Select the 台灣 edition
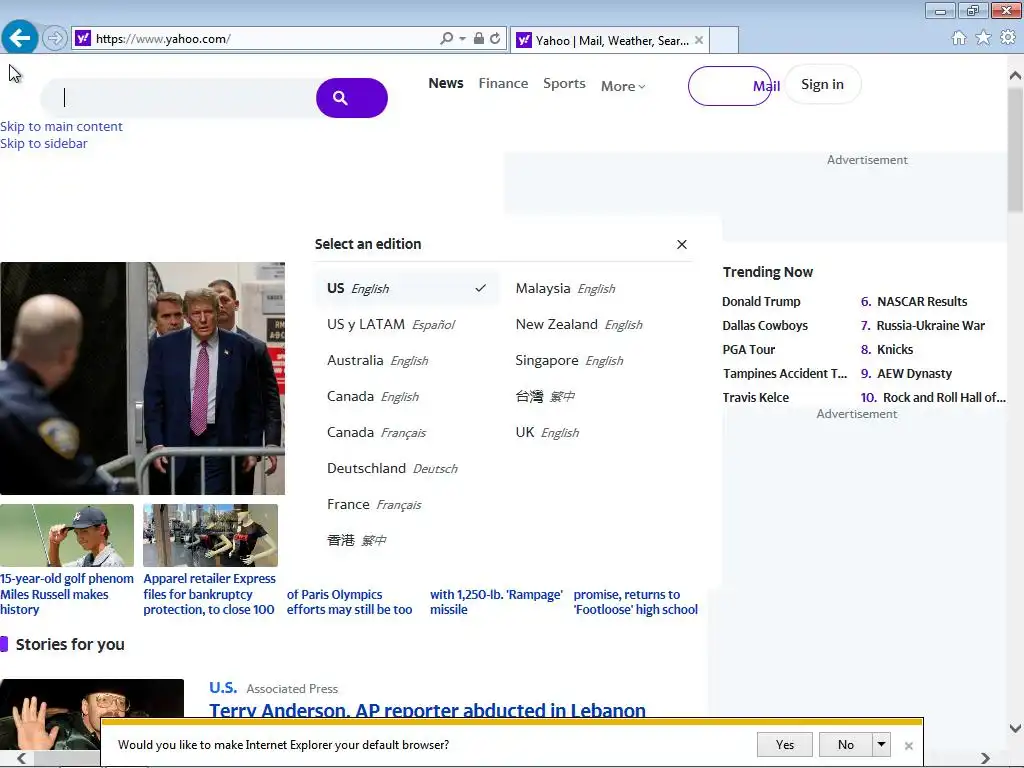 545,396
